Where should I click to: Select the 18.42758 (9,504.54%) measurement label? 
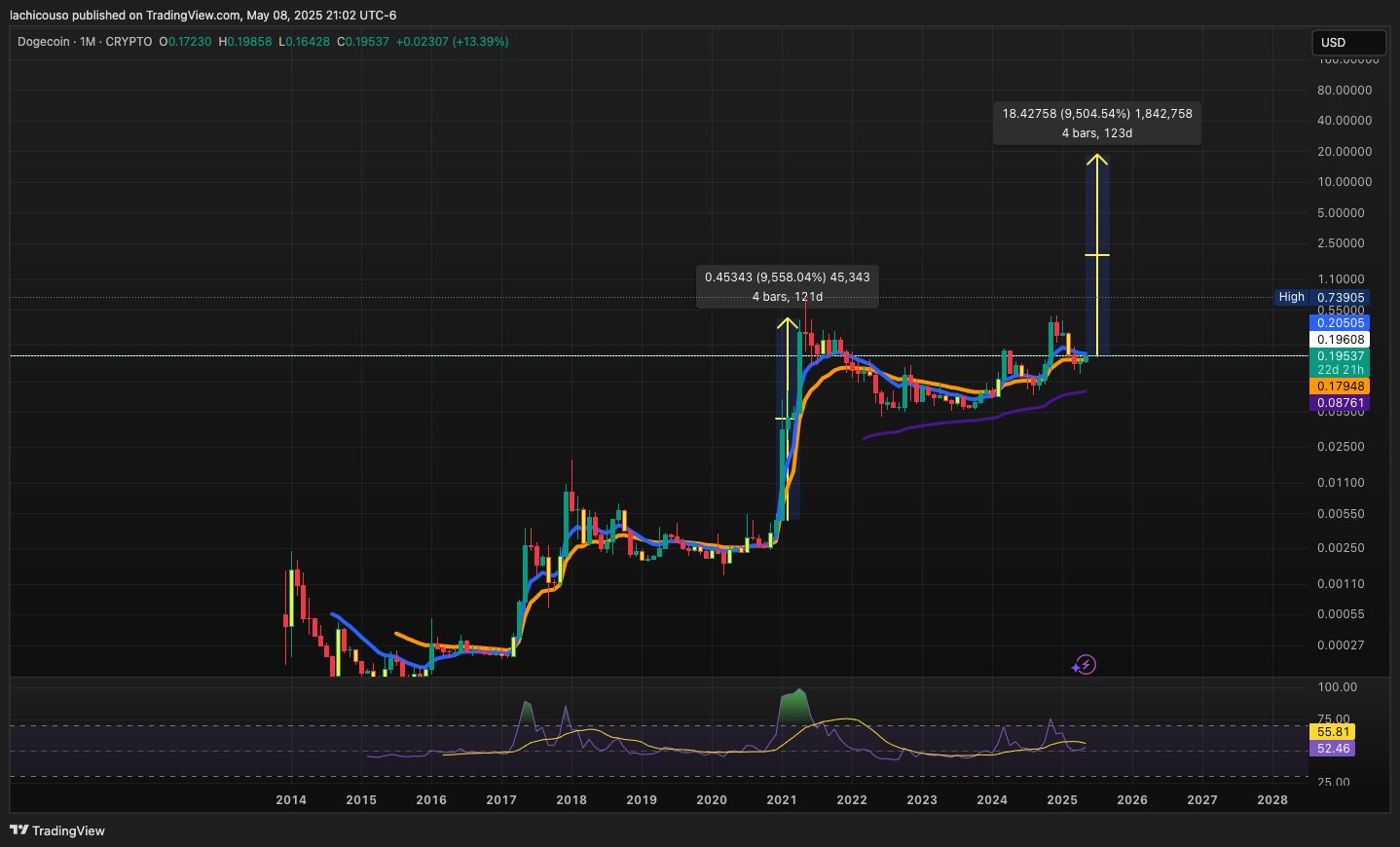point(1097,123)
